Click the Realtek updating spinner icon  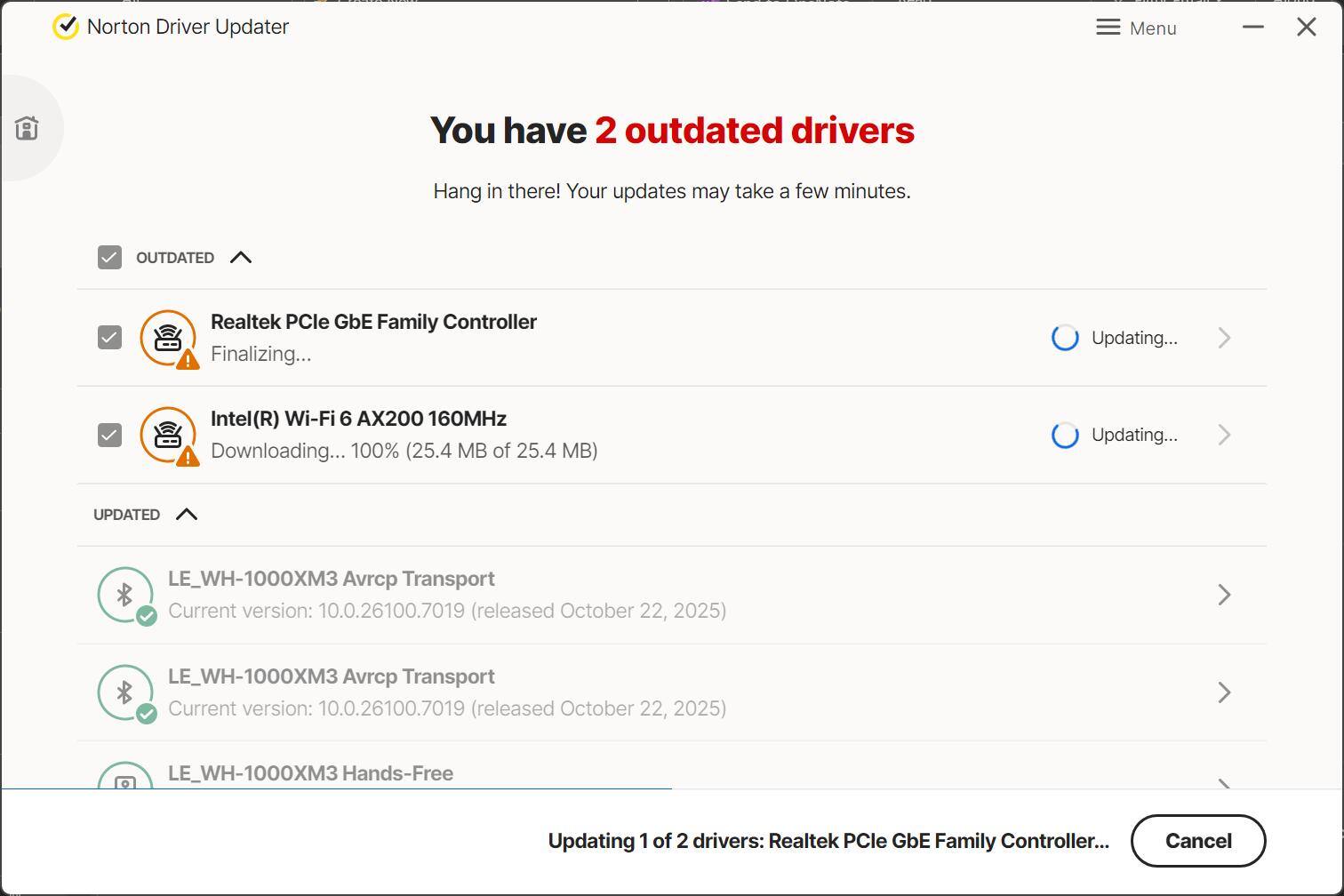[1065, 338]
